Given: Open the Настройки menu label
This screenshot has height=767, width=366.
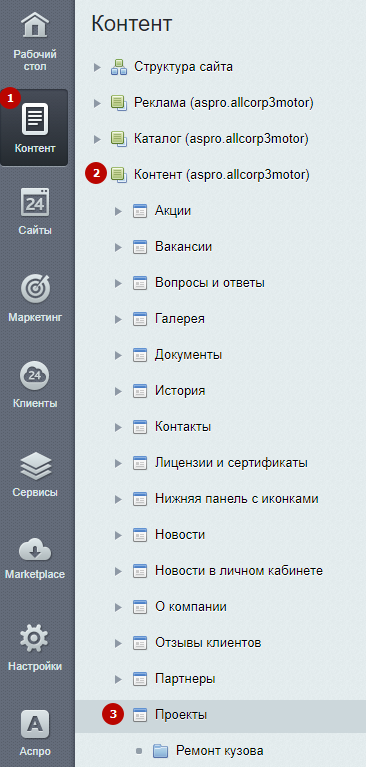Looking at the screenshot, I should (x=35, y=666).
